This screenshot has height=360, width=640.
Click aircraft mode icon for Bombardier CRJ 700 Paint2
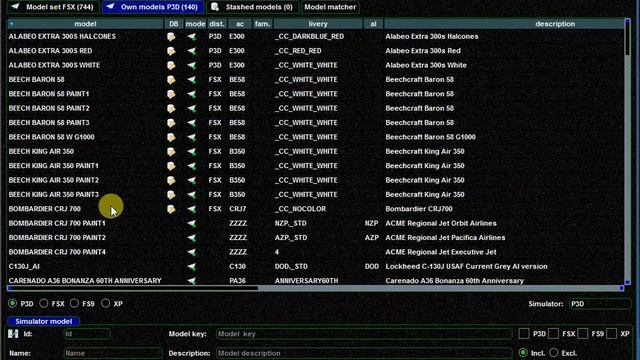(x=191, y=238)
